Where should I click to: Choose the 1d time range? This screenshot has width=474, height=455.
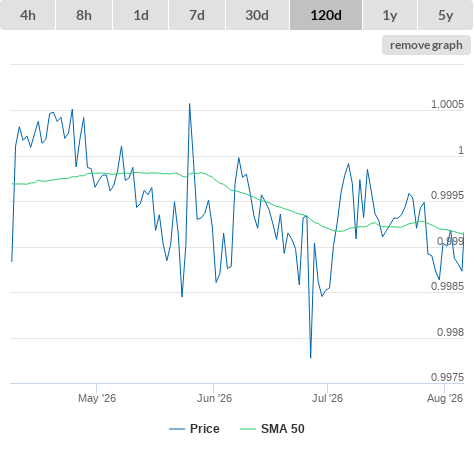point(141,15)
